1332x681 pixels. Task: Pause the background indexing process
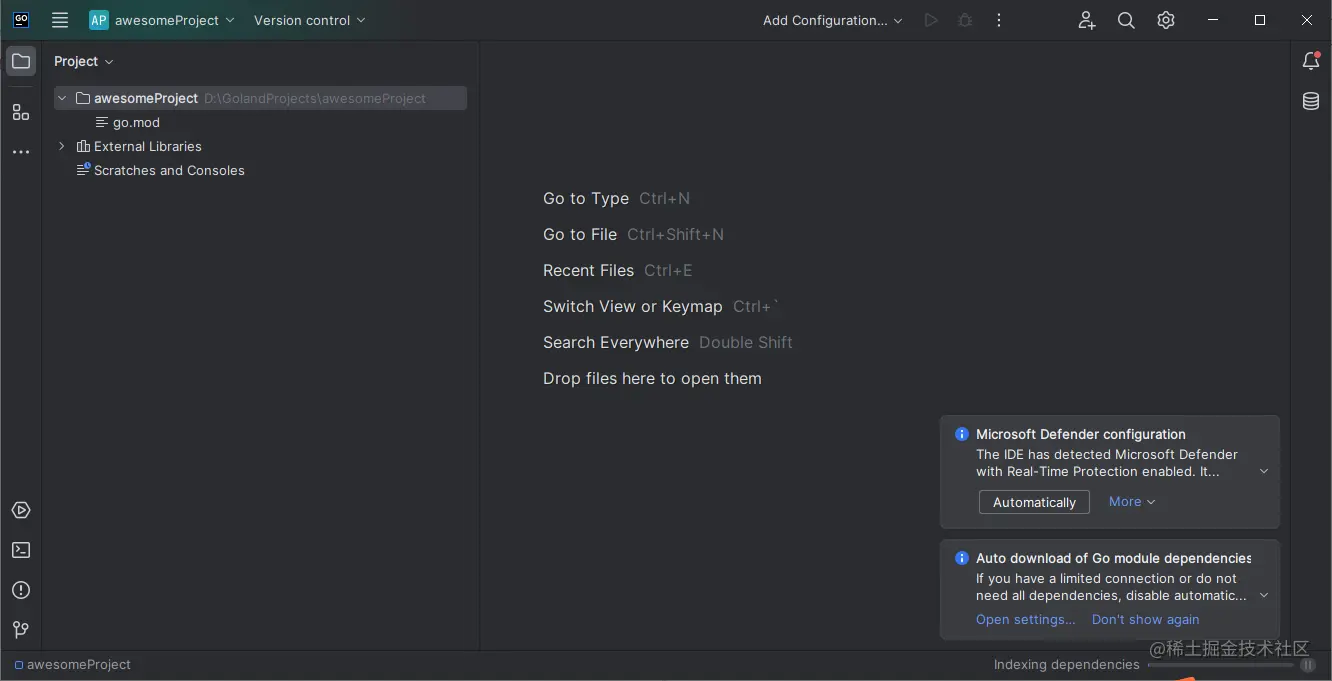(x=1308, y=665)
